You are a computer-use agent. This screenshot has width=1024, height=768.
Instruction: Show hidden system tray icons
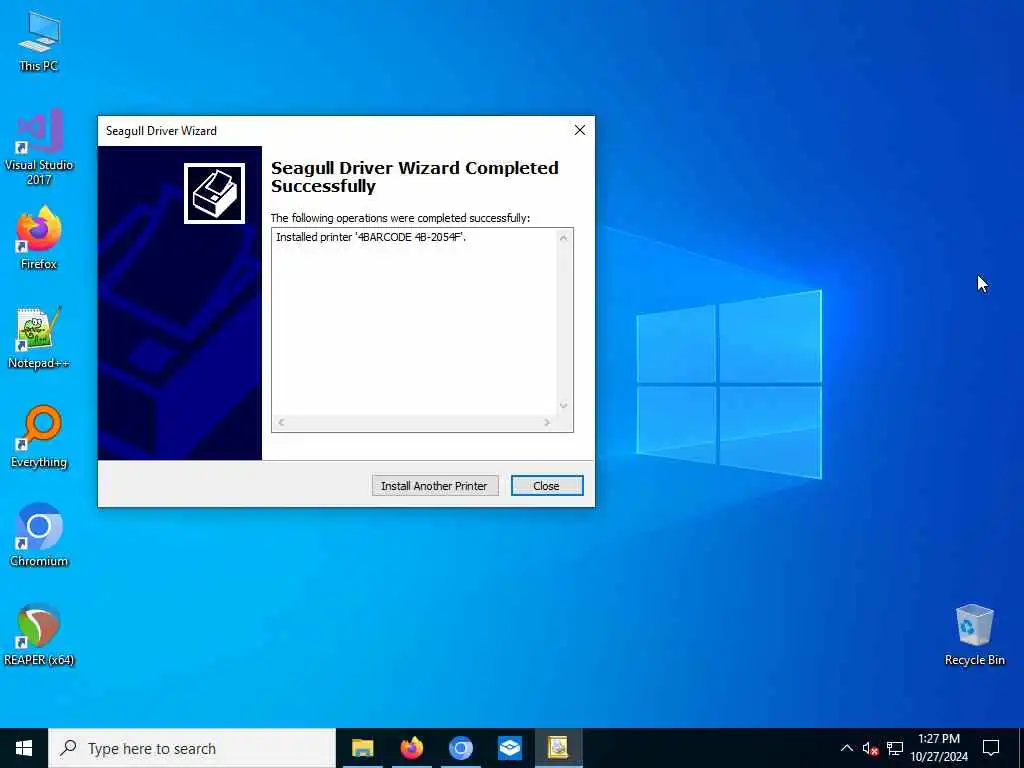click(x=846, y=748)
